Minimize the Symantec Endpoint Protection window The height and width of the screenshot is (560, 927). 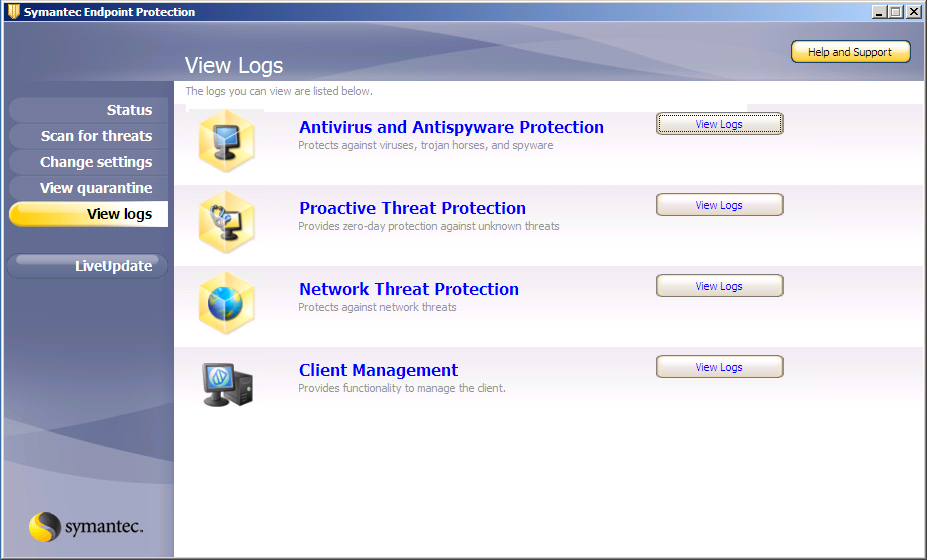coord(879,12)
